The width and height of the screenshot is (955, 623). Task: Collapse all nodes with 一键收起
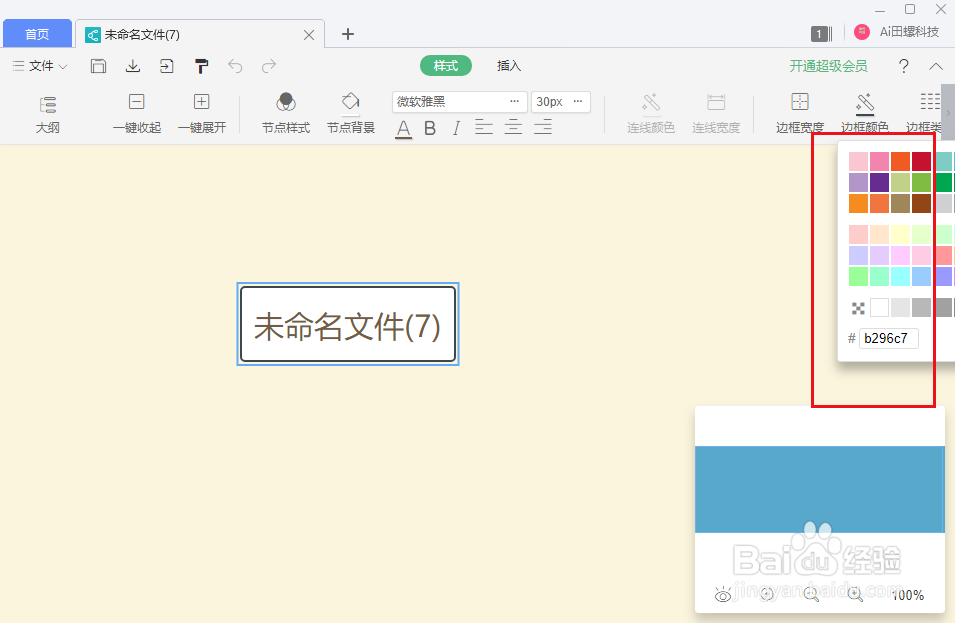pyautogui.click(x=136, y=114)
